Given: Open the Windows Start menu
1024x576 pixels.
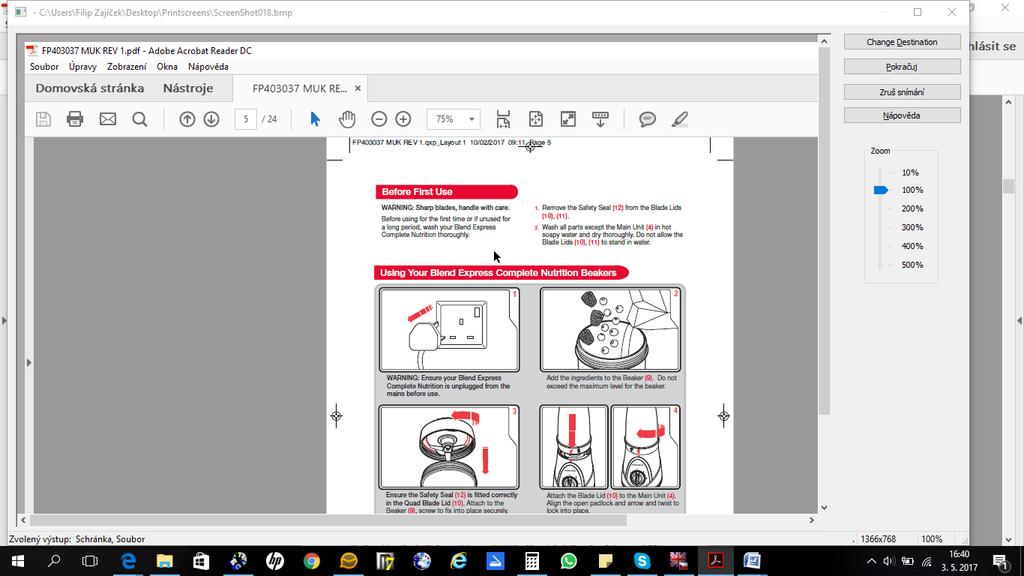Looking at the screenshot, I should coord(18,561).
